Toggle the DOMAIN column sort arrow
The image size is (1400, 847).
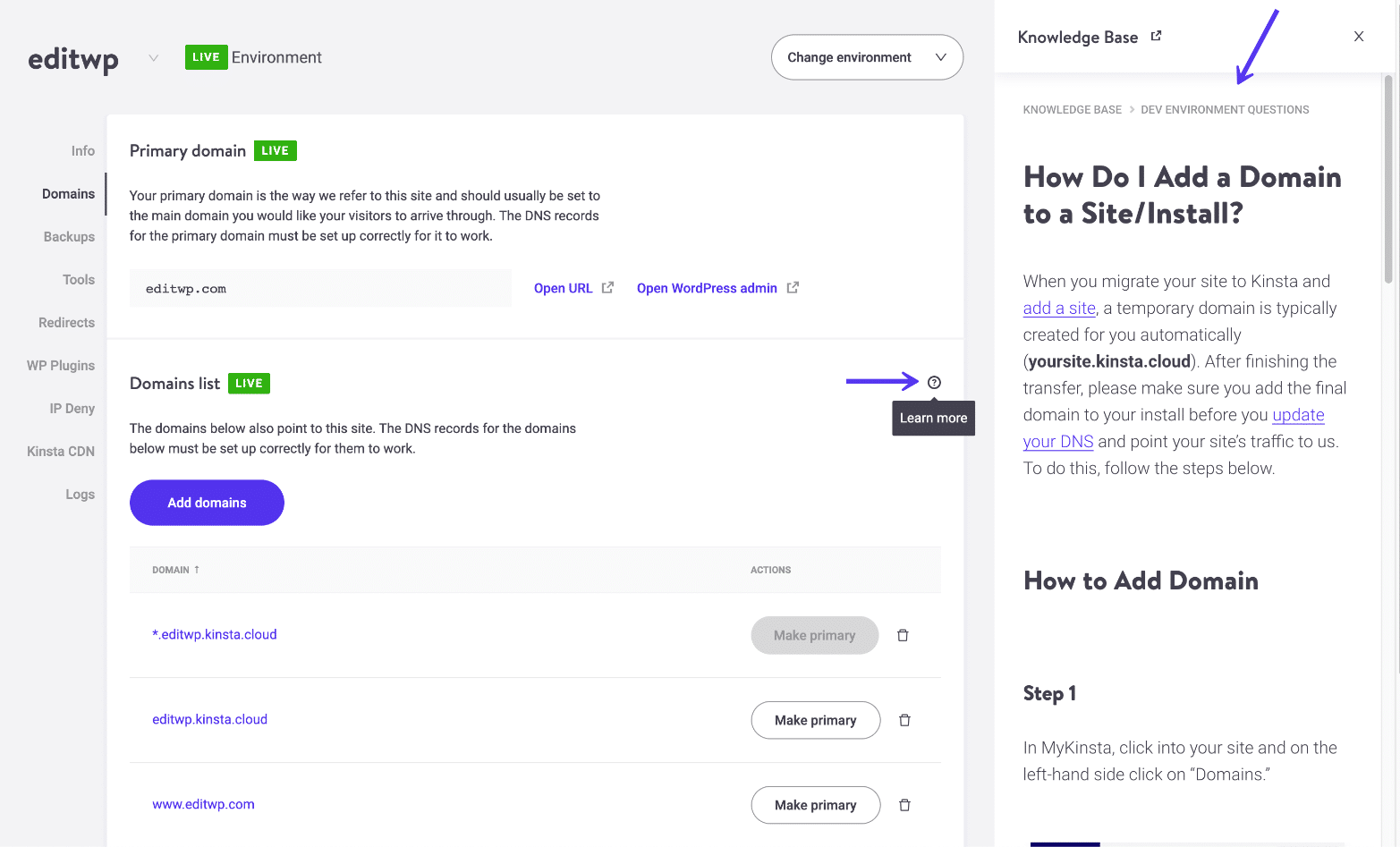coord(197,569)
